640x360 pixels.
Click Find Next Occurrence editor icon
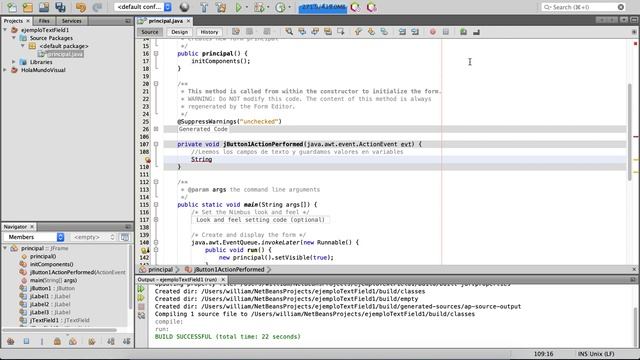(x=315, y=32)
